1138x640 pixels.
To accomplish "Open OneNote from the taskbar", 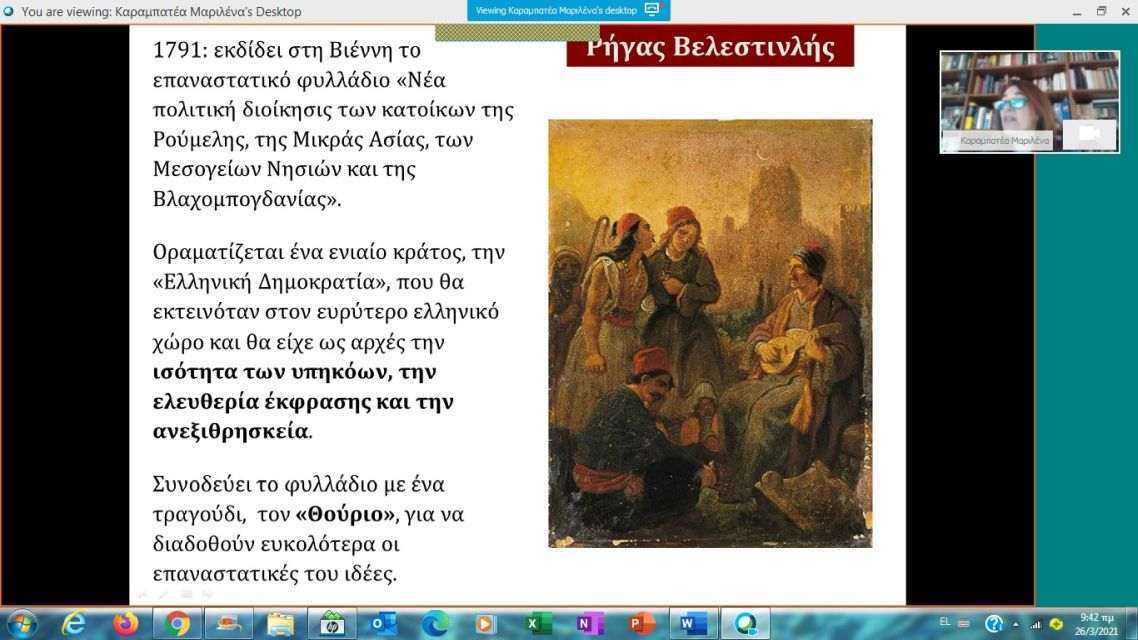I will pos(589,624).
